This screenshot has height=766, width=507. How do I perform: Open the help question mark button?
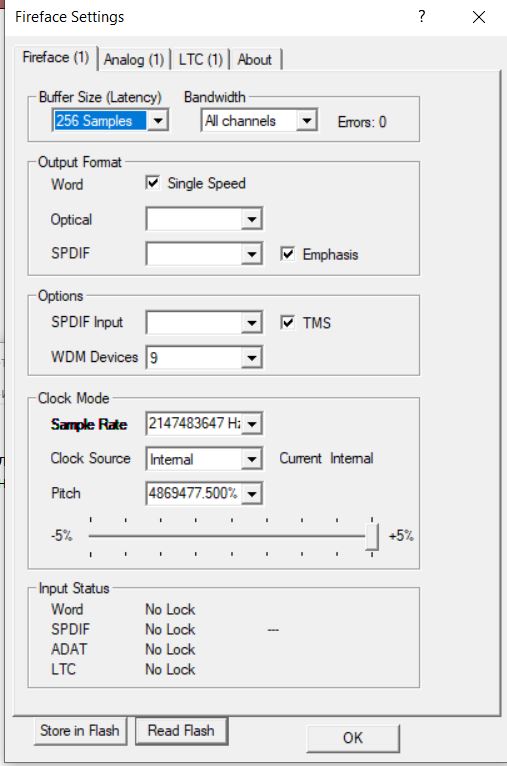pyautogui.click(x=422, y=17)
